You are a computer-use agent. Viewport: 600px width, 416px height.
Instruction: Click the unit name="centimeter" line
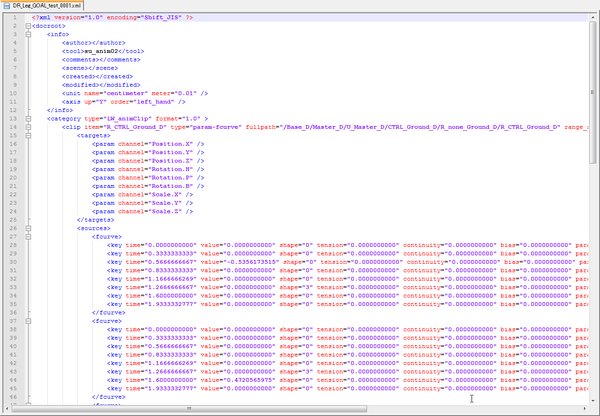(x=135, y=93)
